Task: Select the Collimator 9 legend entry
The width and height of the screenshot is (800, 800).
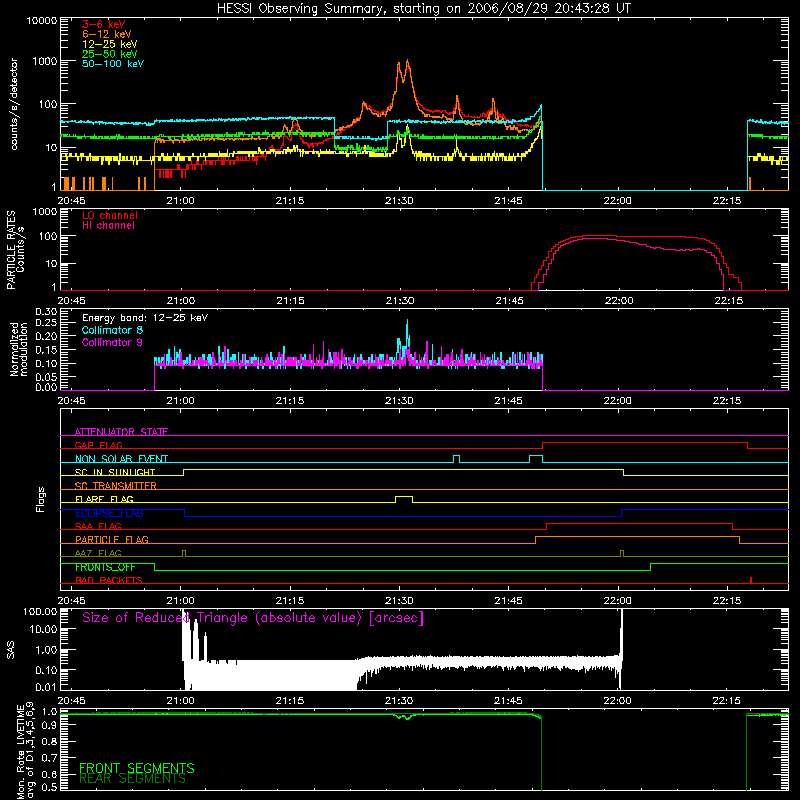Action: click(112, 342)
